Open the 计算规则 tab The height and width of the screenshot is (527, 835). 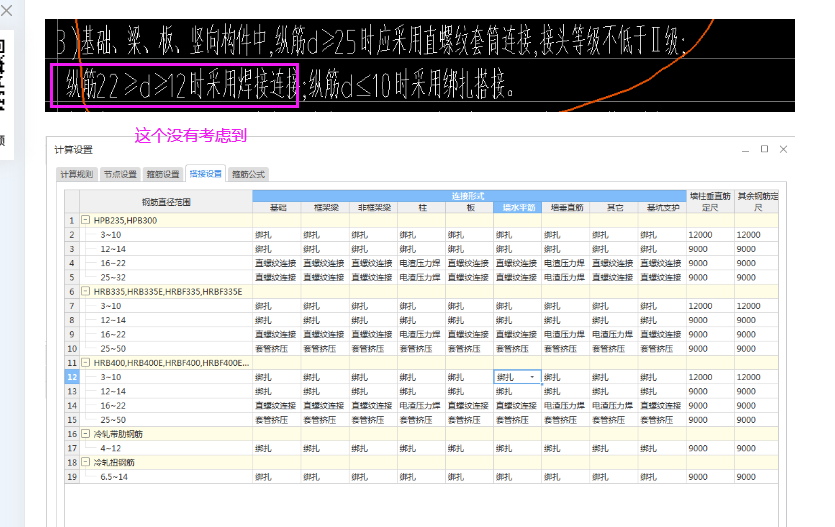(x=77, y=174)
